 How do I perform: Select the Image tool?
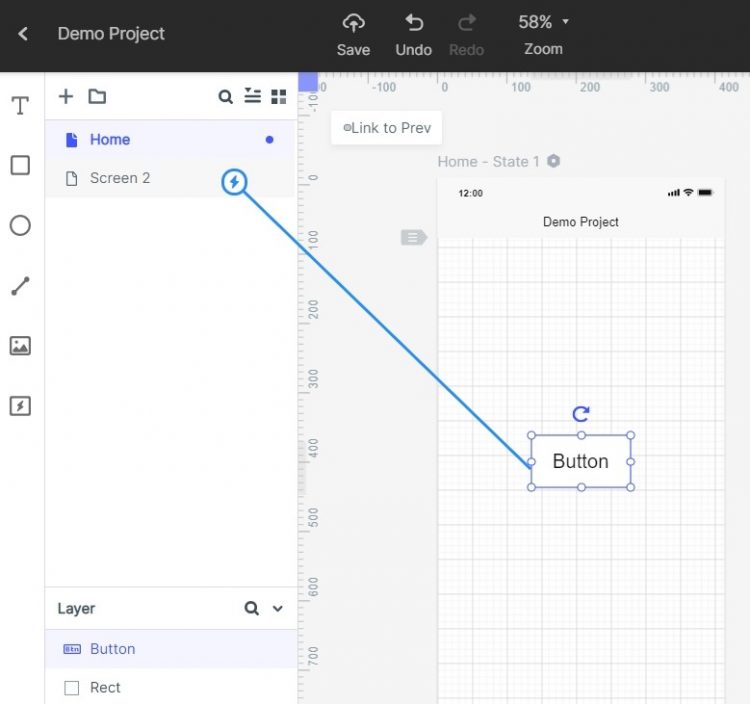(20, 345)
